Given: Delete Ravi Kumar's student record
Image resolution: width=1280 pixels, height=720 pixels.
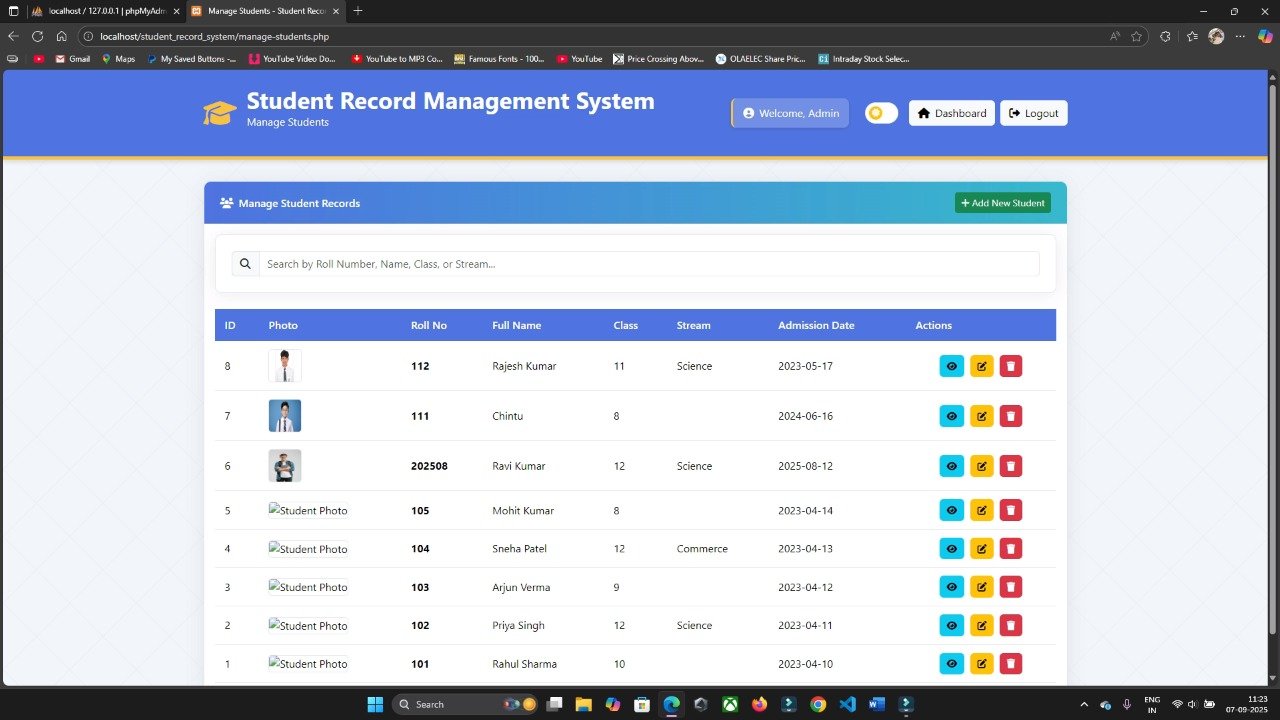Looking at the screenshot, I should (1011, 466).
